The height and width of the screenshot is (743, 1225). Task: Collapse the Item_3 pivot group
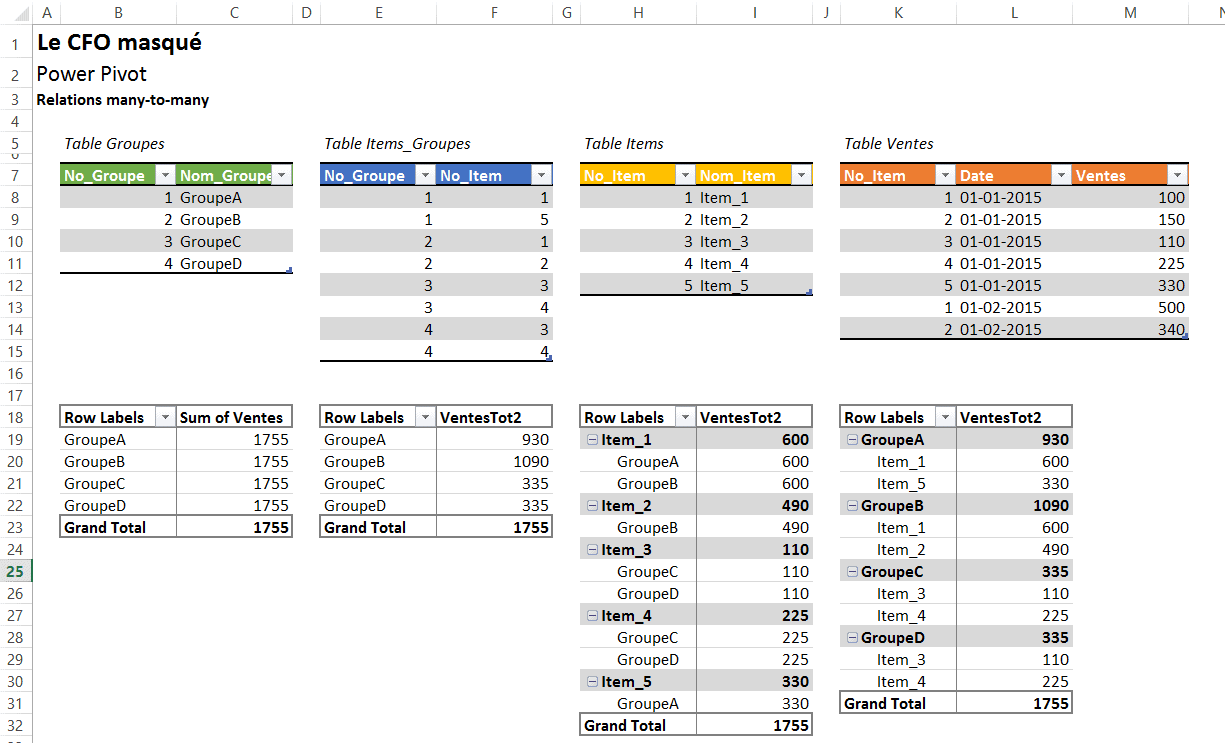(592, 550)
